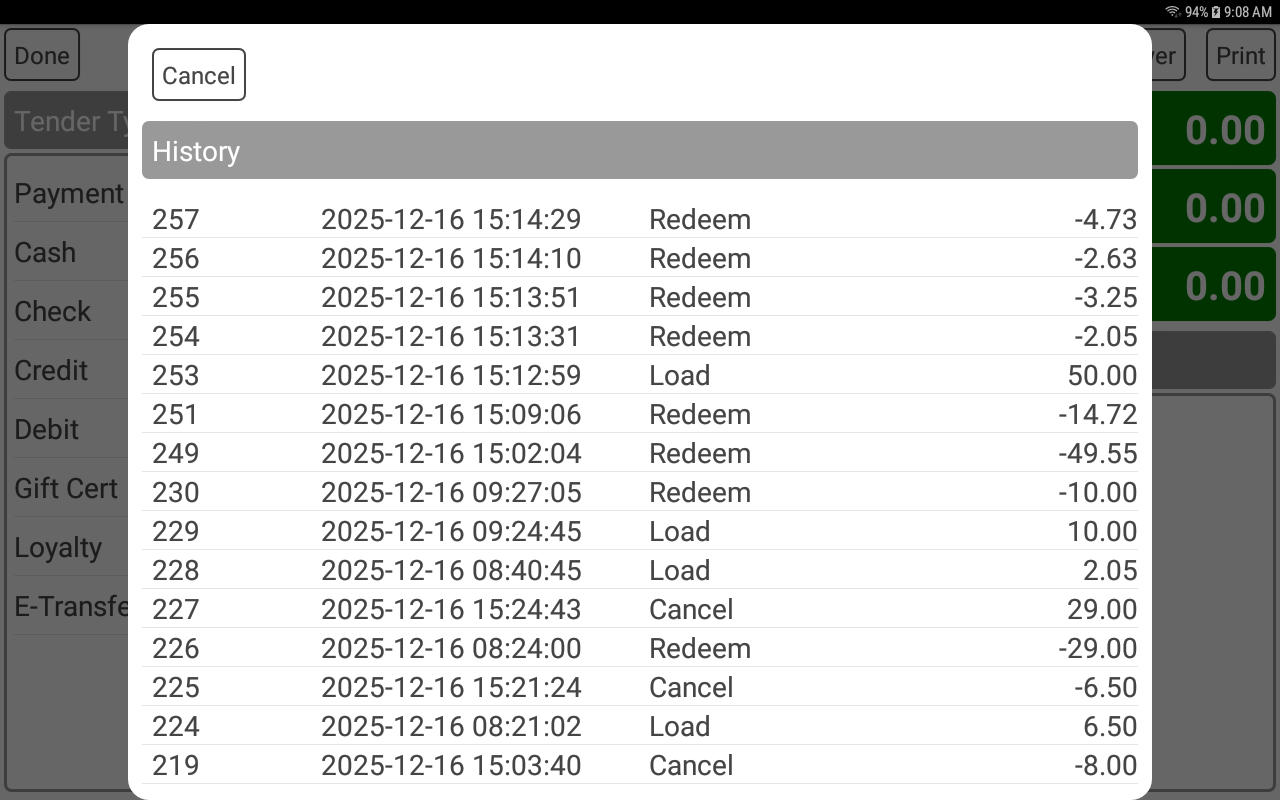This screenshot has width=1280, height=800.
Task: Open entry 229 Load 10.00
Action: 640,531
